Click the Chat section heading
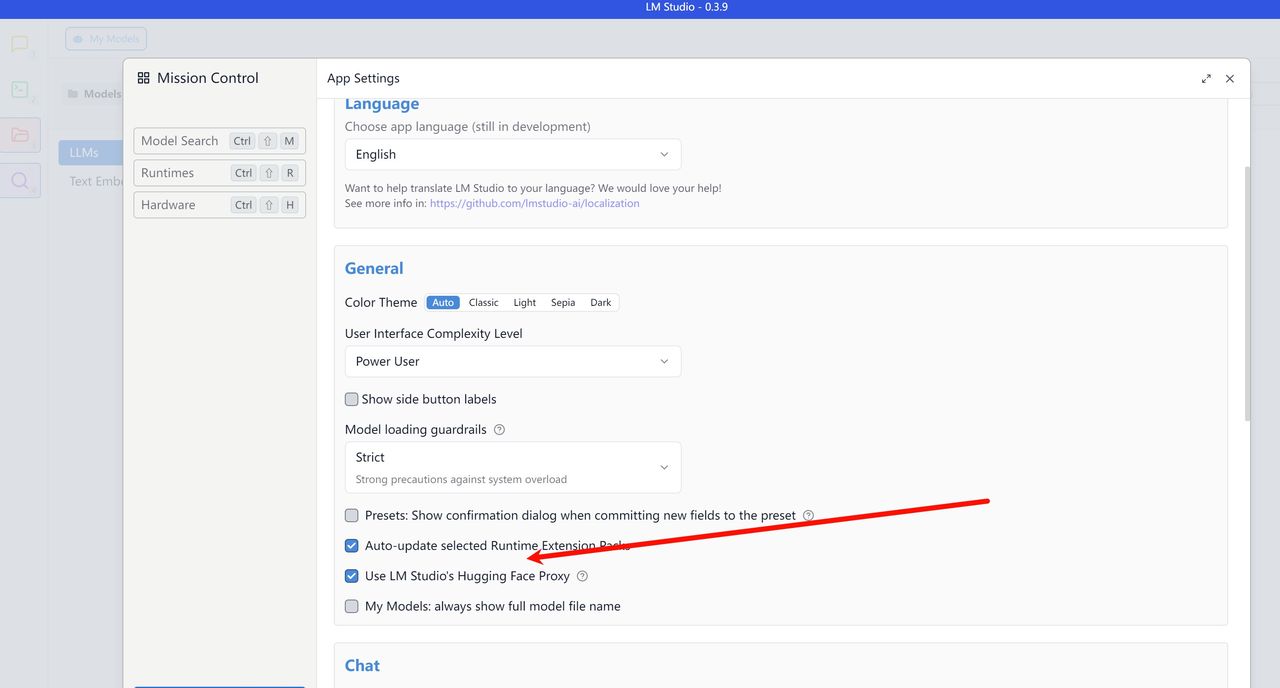Viewport: 1280px width, 688px height. click(362, 665)
